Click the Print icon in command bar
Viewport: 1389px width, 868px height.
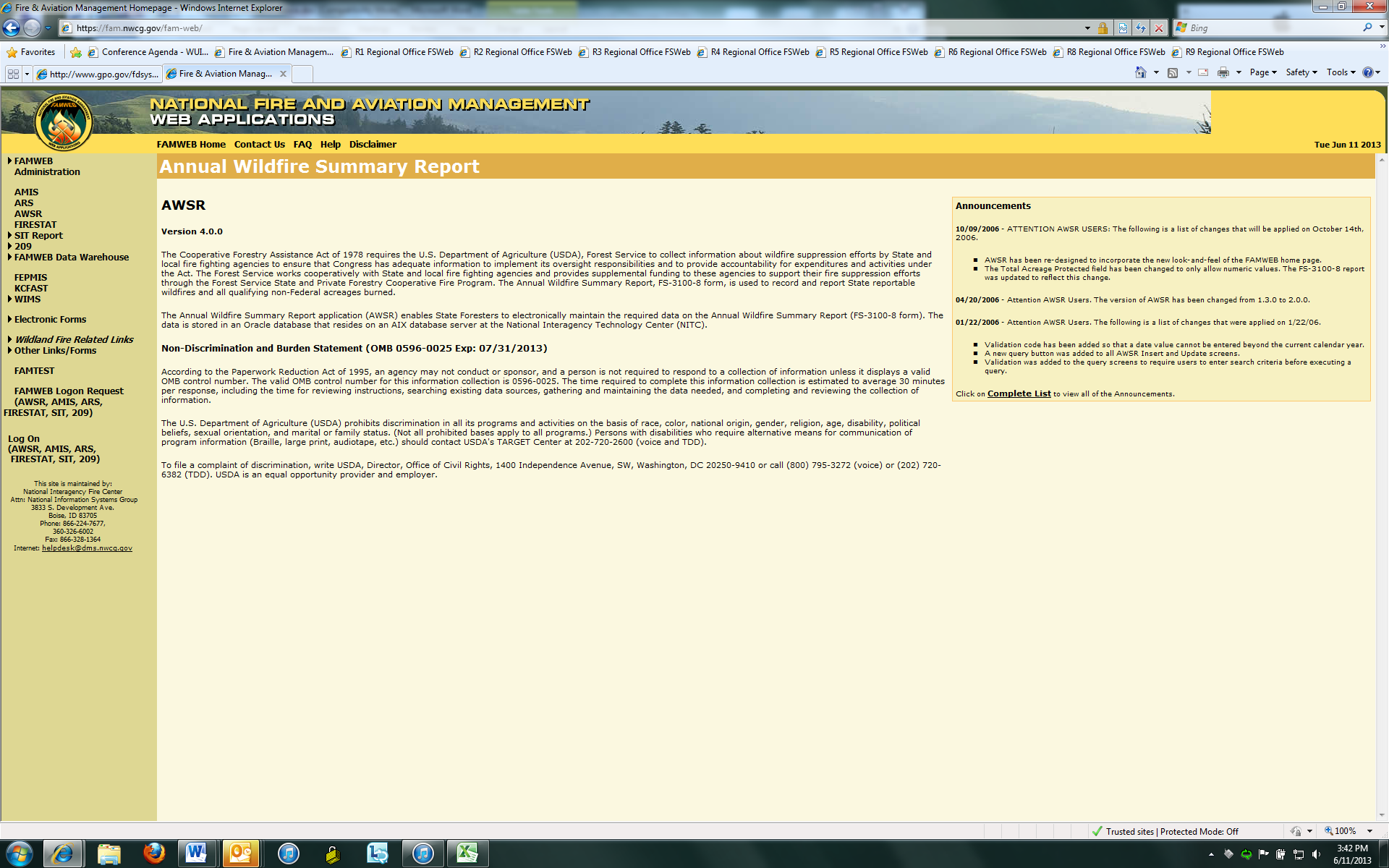point(1223,72)
